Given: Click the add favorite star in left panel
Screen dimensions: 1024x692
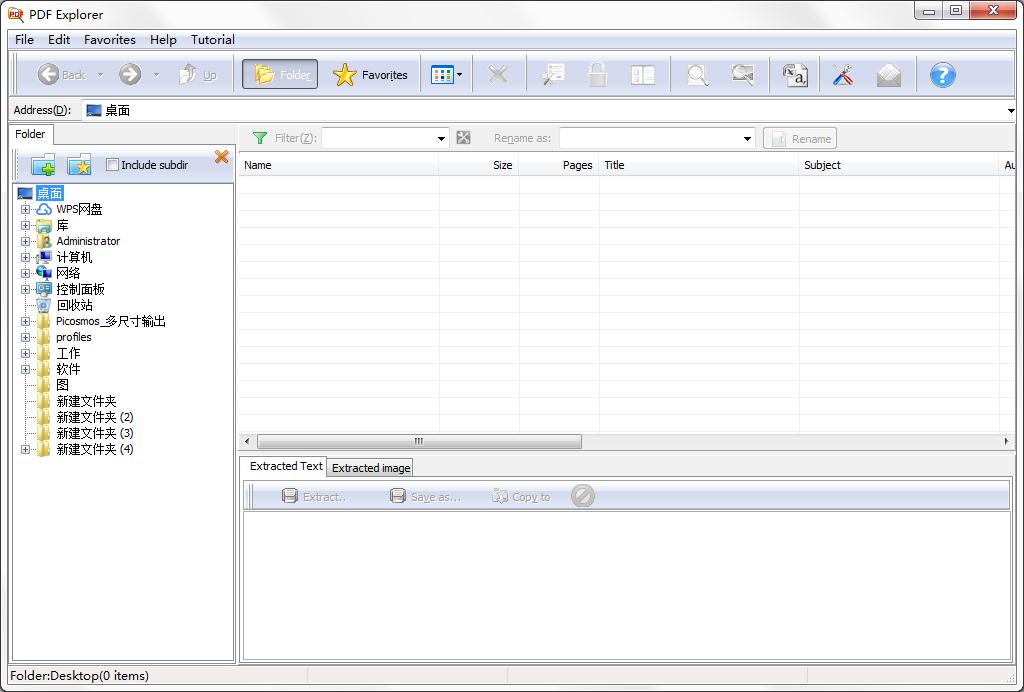Looking at the screenshot, I should pos(78,164).
